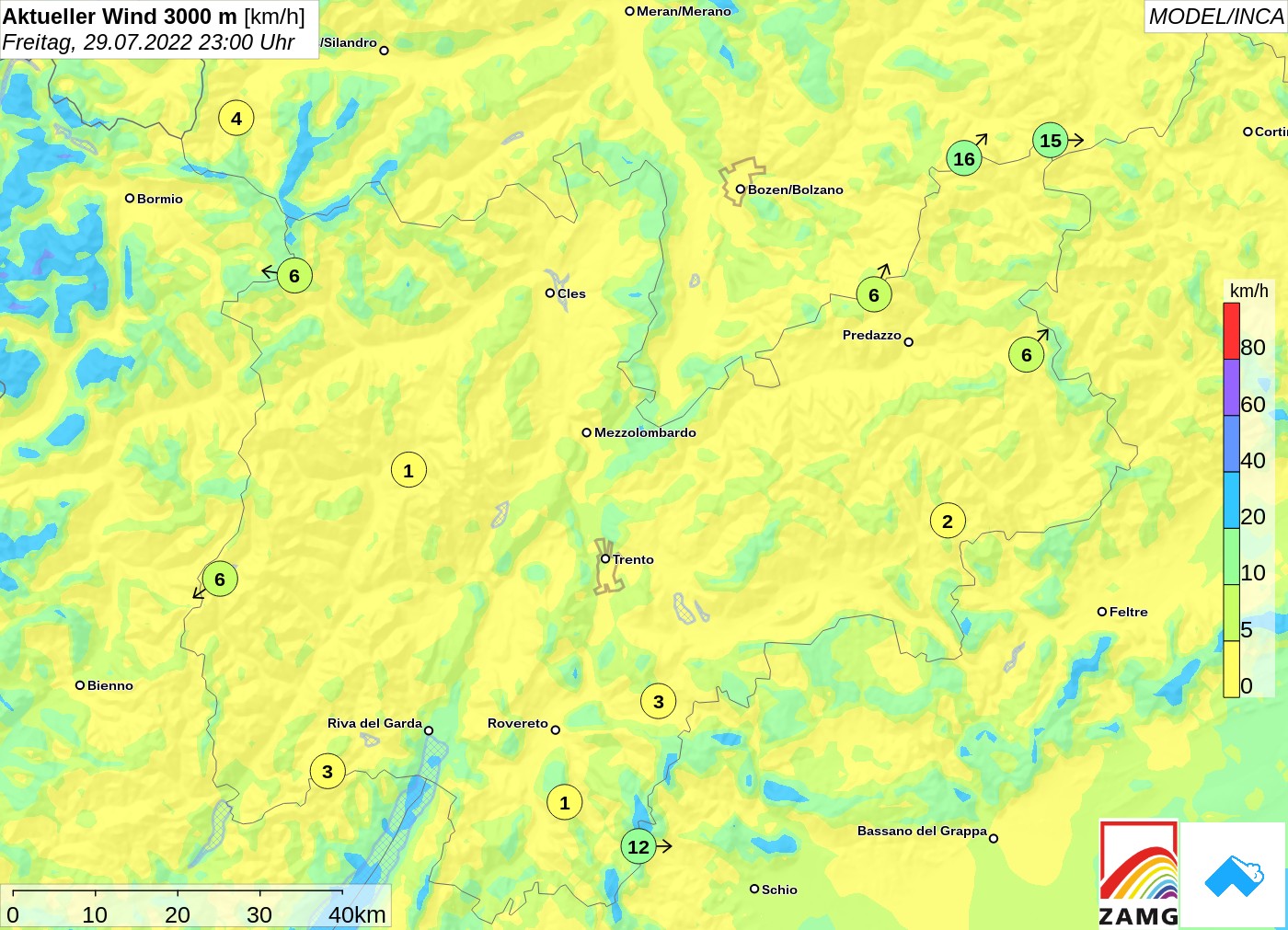Select the 3 marker northeast of Rovereto
The height and width of the screenshot is (930, 1288).
[x=659, y=702]
